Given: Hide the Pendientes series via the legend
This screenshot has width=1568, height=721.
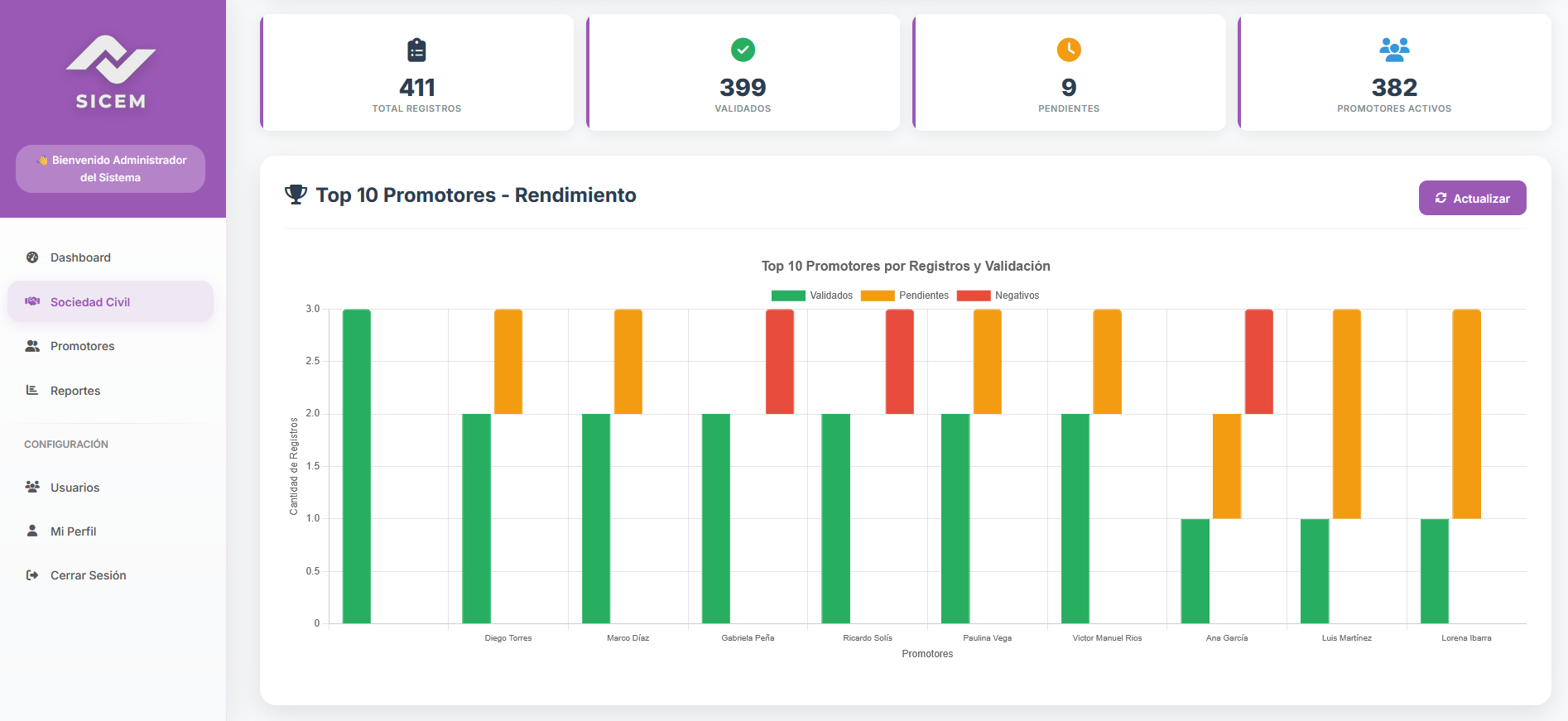Looking at the screenshot, I should (x=905, y=296).
